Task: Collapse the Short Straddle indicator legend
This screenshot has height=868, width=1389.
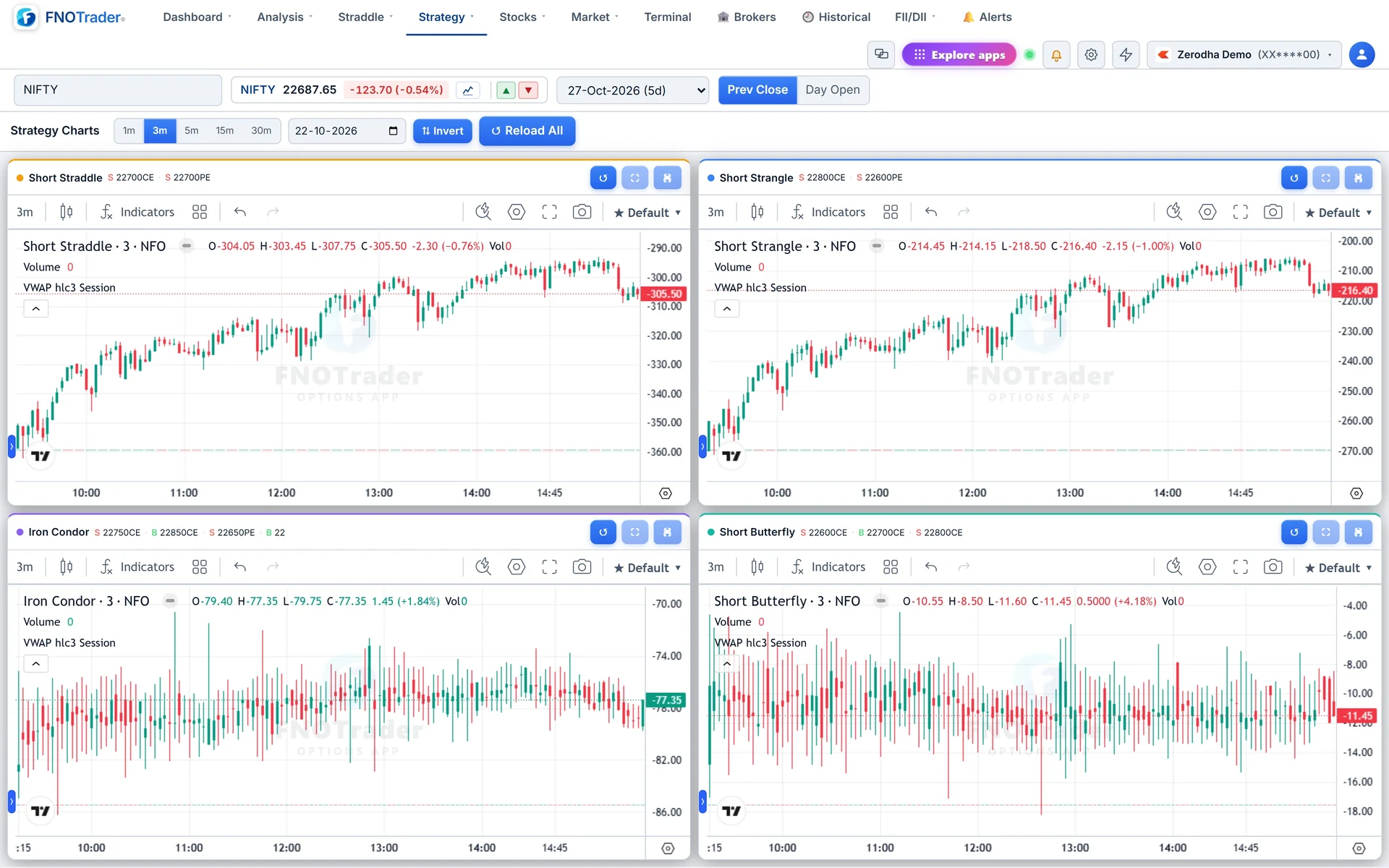Action: [x=35, y=309]
